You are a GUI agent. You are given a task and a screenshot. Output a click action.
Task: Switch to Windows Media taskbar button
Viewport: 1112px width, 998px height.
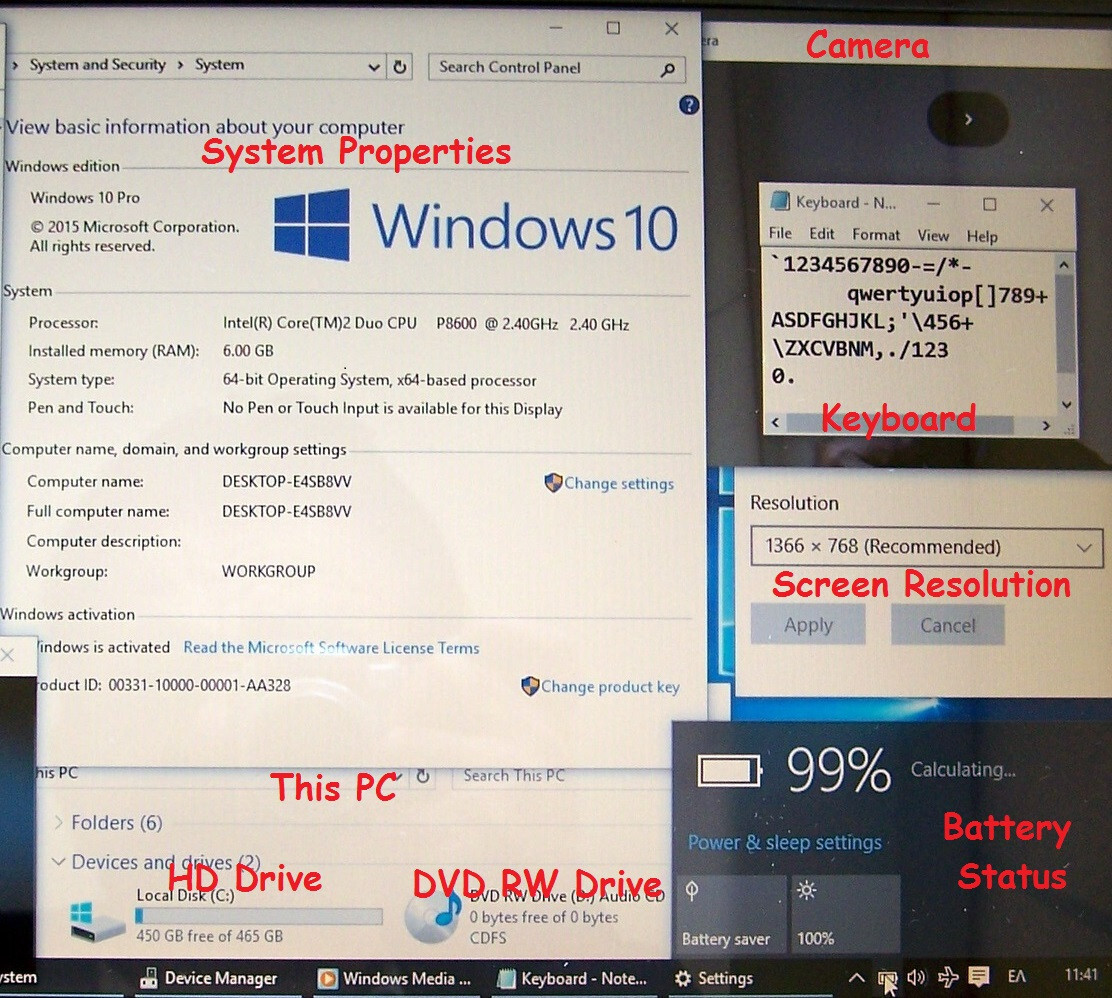(x=396, y=979)
